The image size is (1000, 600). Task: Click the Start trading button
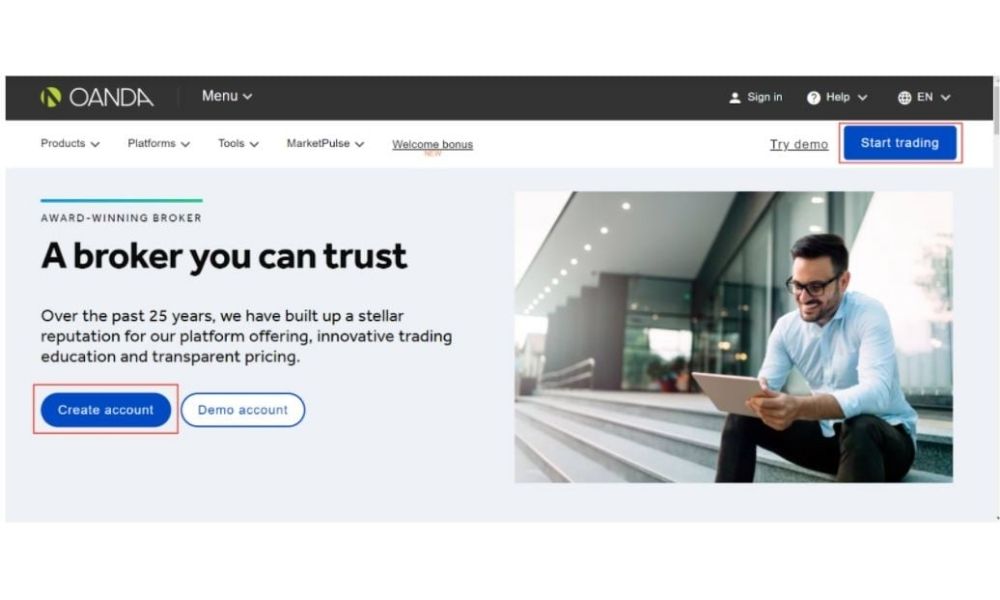tap(900, 143)
